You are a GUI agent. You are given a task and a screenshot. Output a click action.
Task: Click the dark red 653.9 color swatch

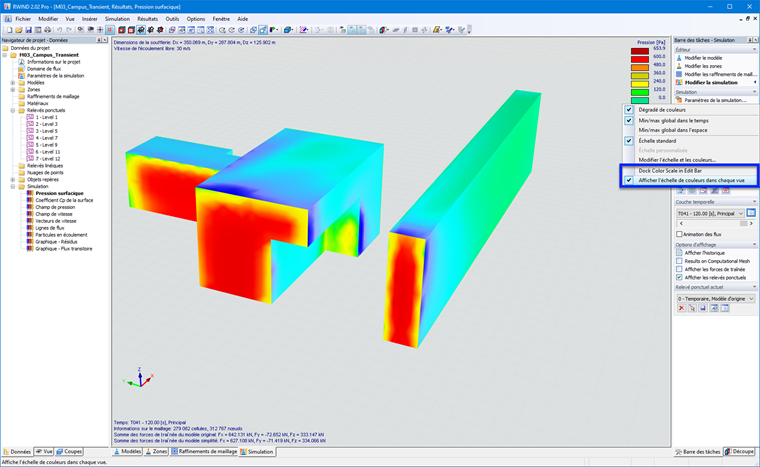(x=640, y=51)
